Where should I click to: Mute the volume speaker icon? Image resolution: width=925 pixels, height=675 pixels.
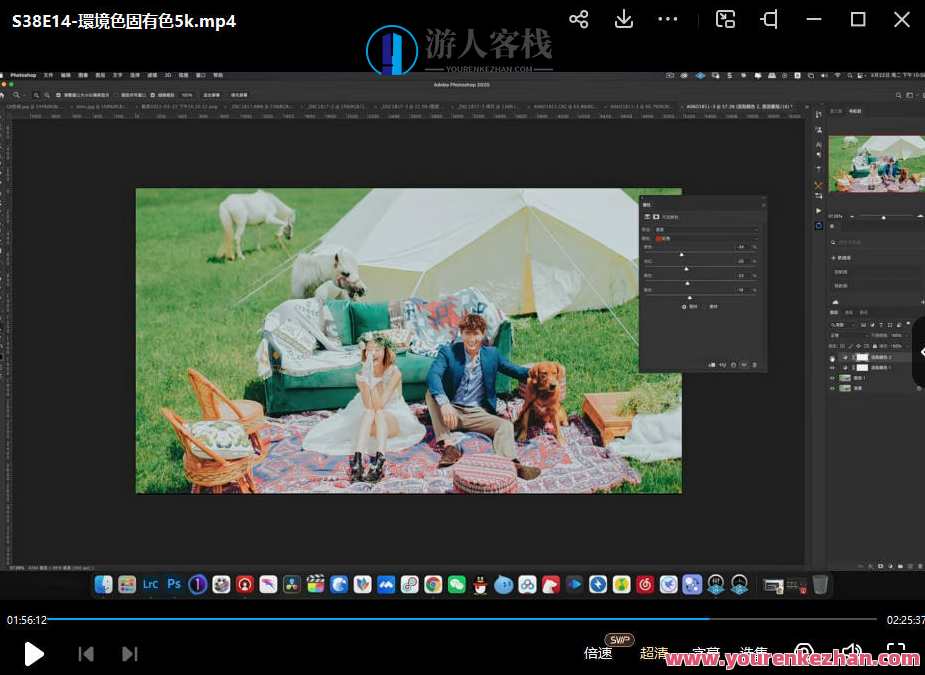coord(851,653)
